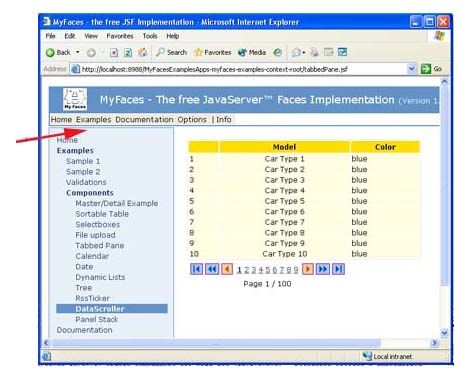Open the Edit menu
The image size is (460, 368).
pyautogui.click(x=70, y=36)
